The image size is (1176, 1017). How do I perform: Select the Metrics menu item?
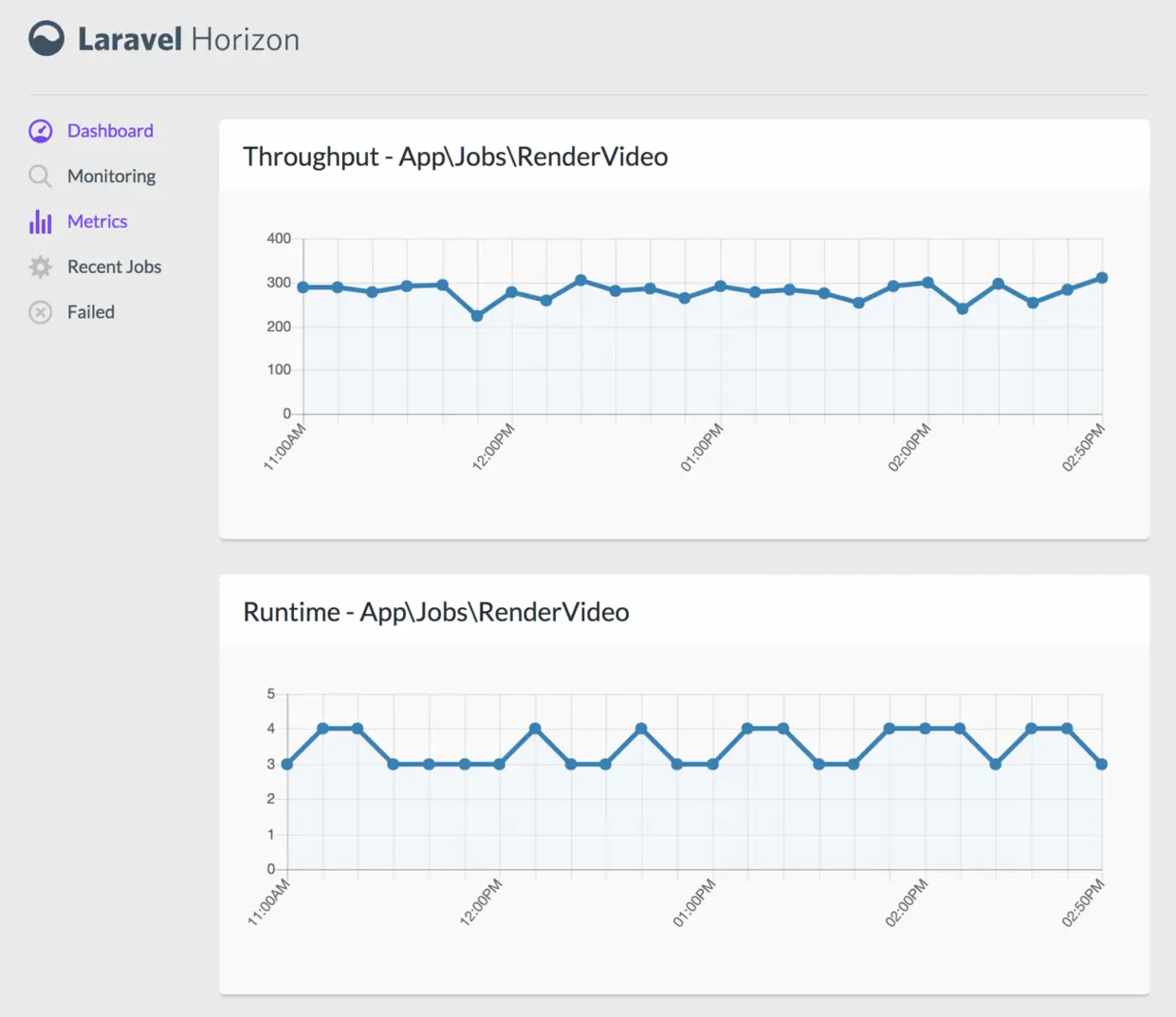(97, 221)
